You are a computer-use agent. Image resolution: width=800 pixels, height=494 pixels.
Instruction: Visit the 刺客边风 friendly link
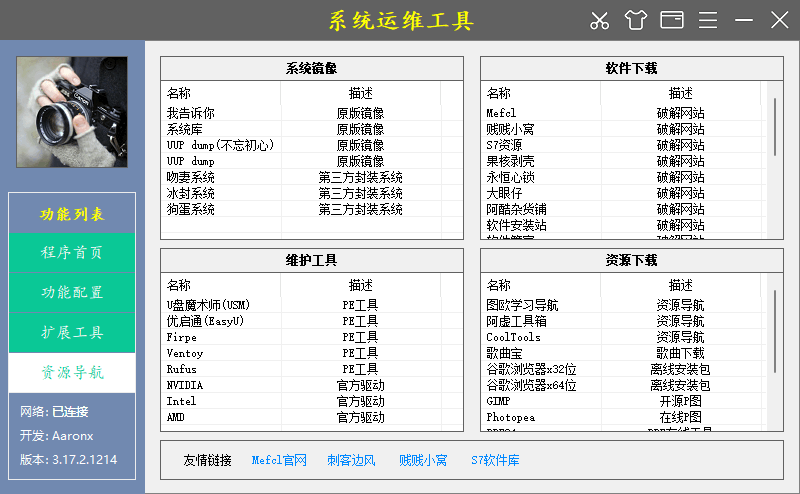tap(351, 461)
